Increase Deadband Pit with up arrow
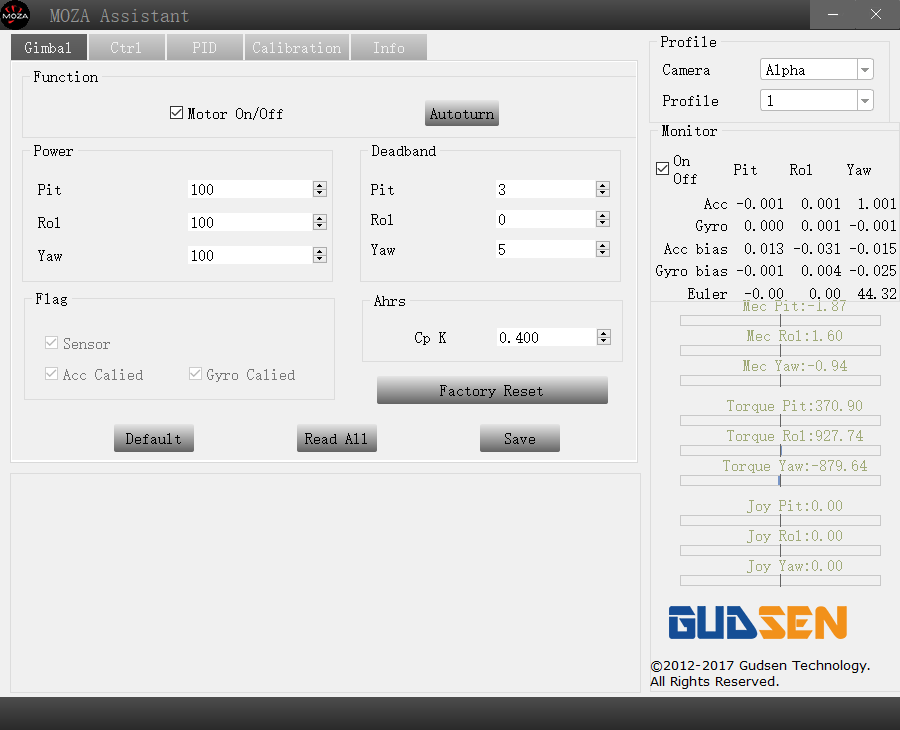Viewport: 900px width, 730px height. pos(602,185)
